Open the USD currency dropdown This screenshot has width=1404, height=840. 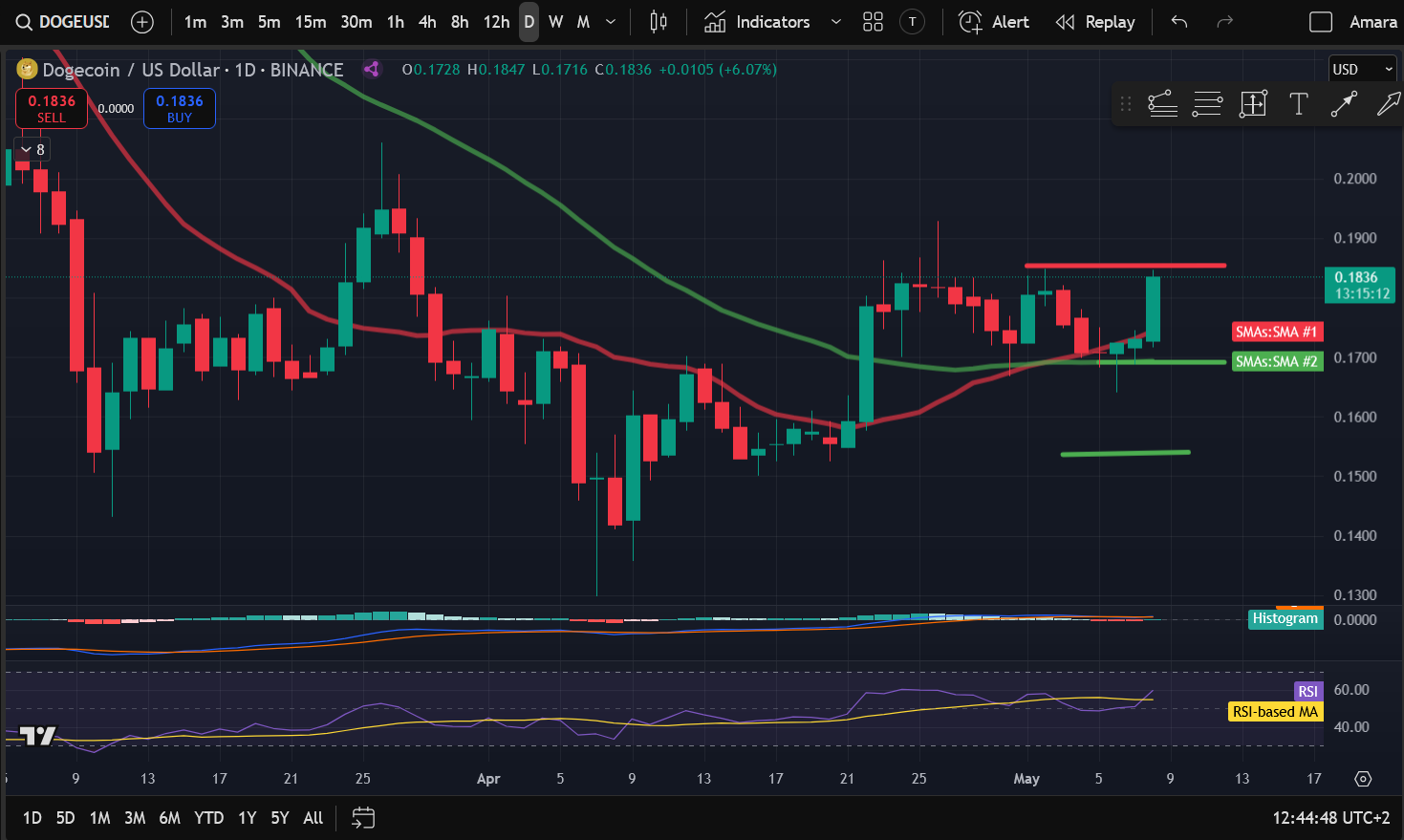(x=1363, y=69)
